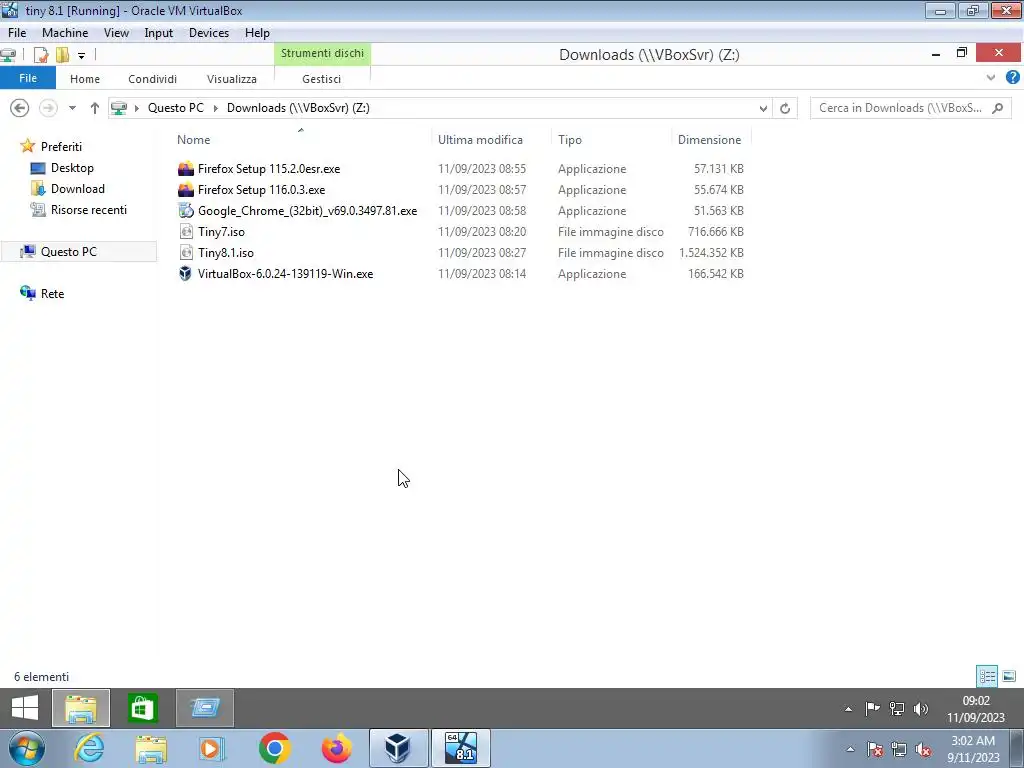Click the guest network tray icon
This screenshot has height=768, width=1024.
point(897,709)
